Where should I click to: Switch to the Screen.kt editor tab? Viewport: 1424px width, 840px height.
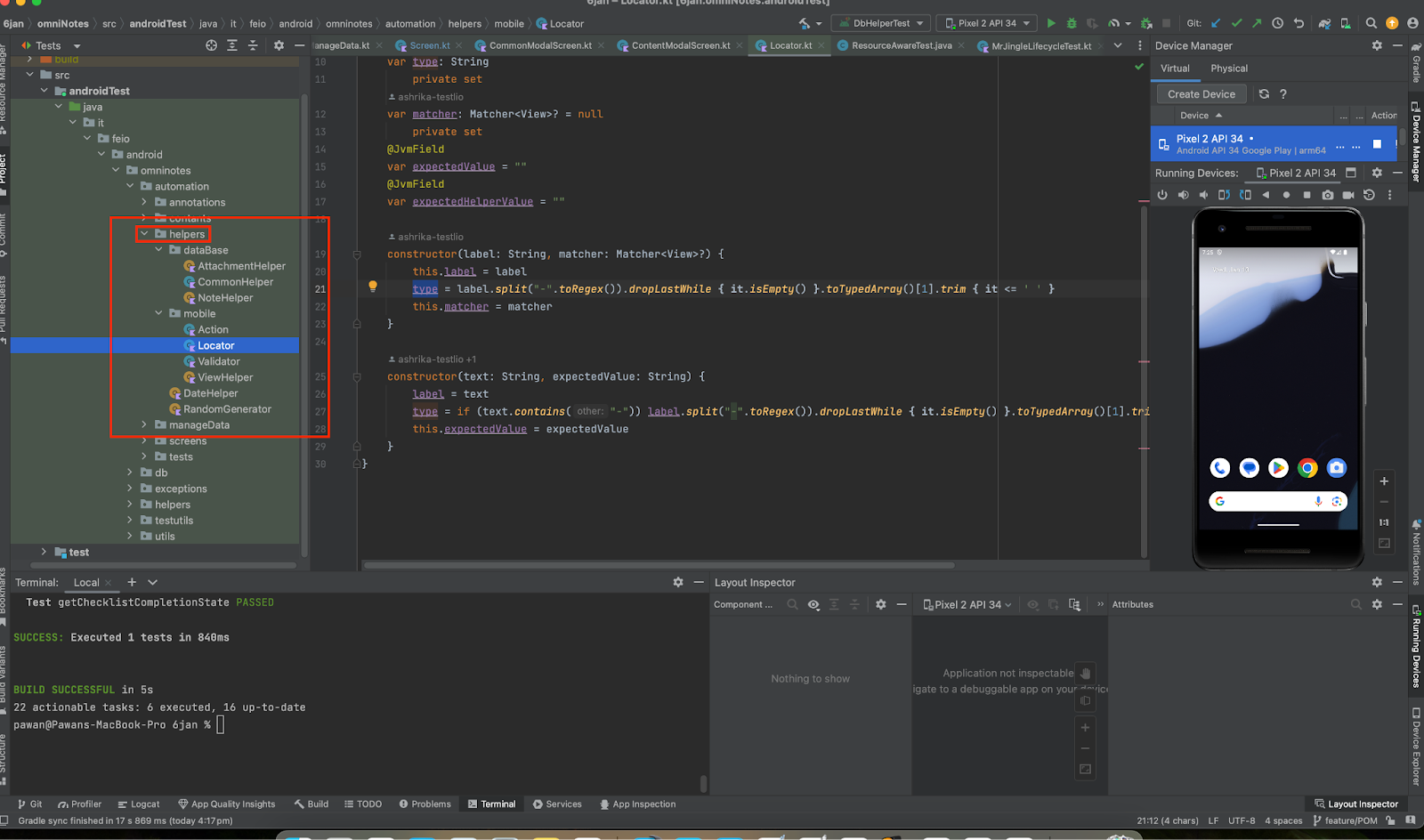click(429, 45)
